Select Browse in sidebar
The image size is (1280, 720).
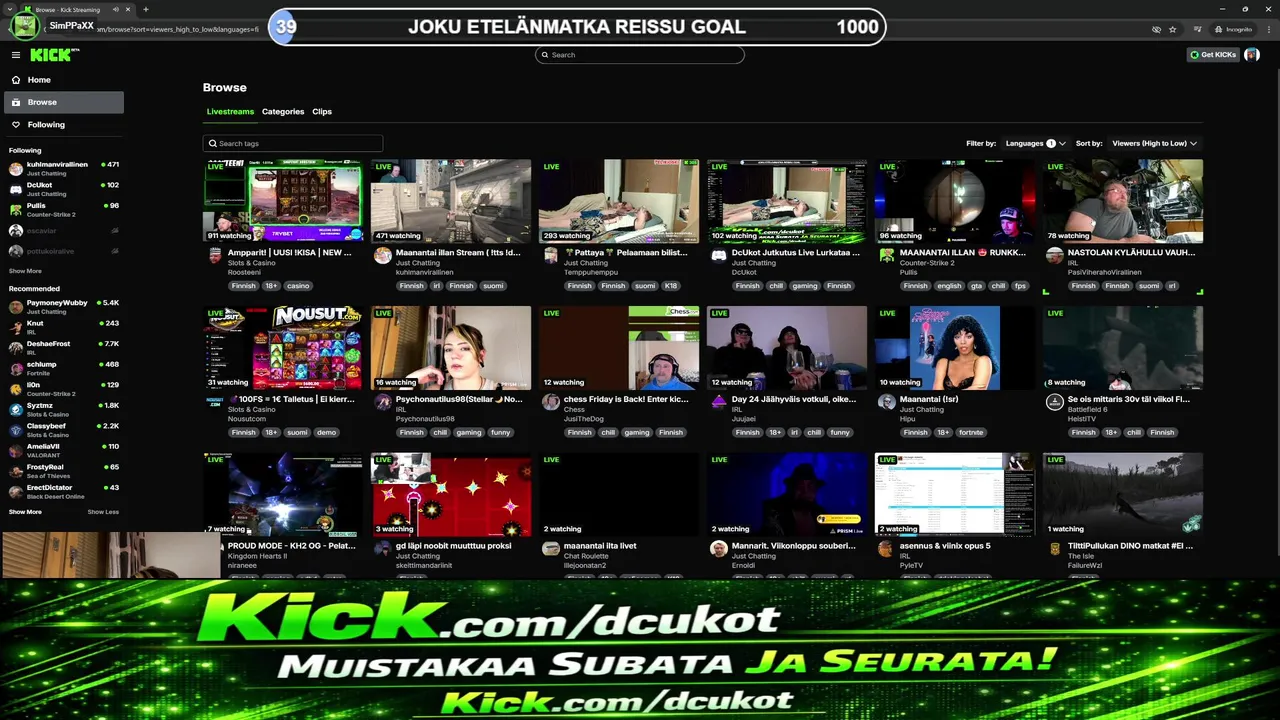coord(64,102)
